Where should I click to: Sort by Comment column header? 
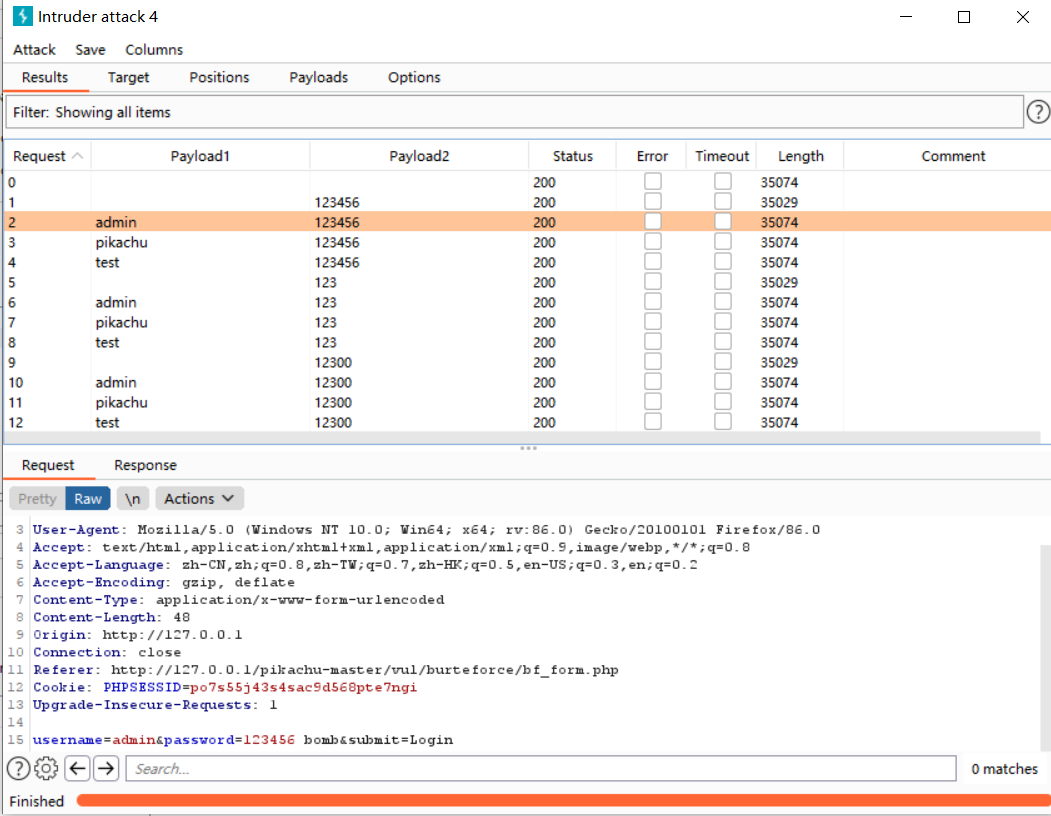(x=952, y=156)
